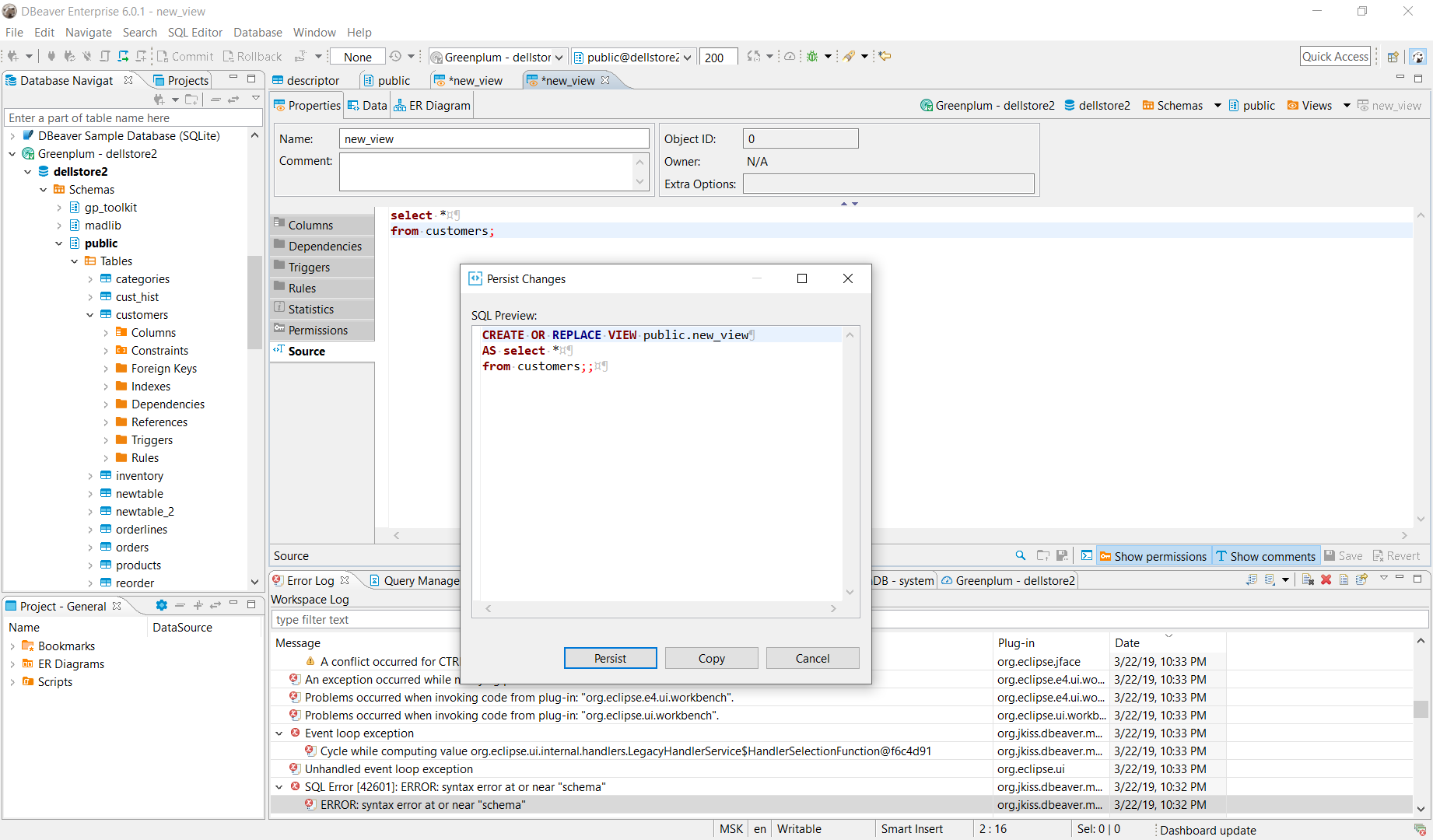Expand the gp_toolkit schema node

(x=59, y=208)
